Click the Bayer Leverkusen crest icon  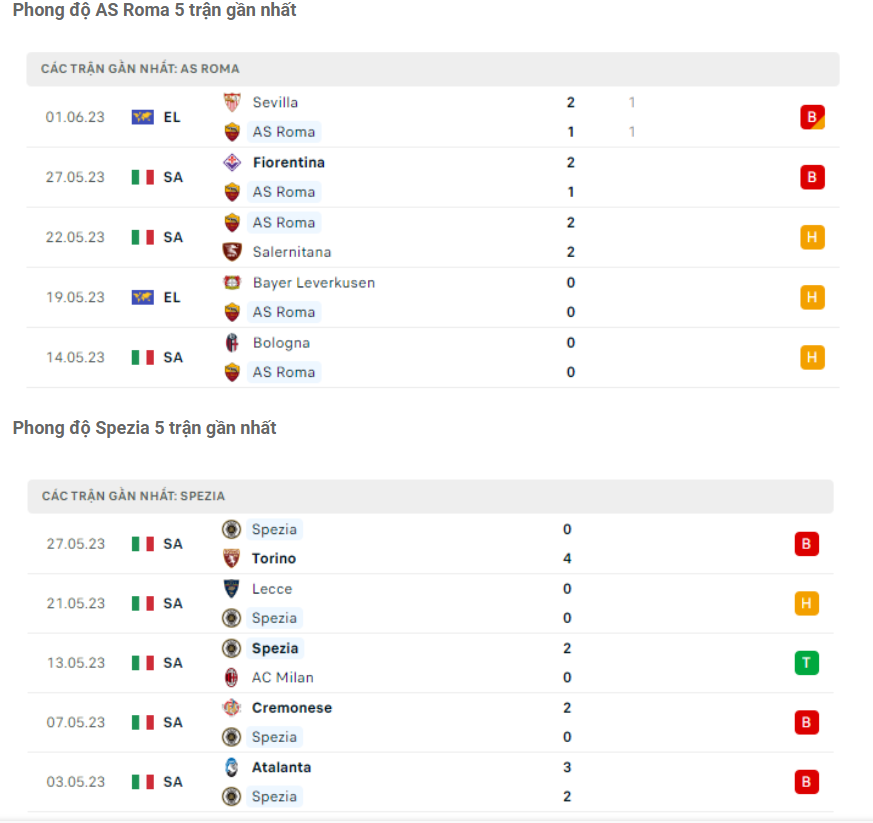(x=232, y=282)
